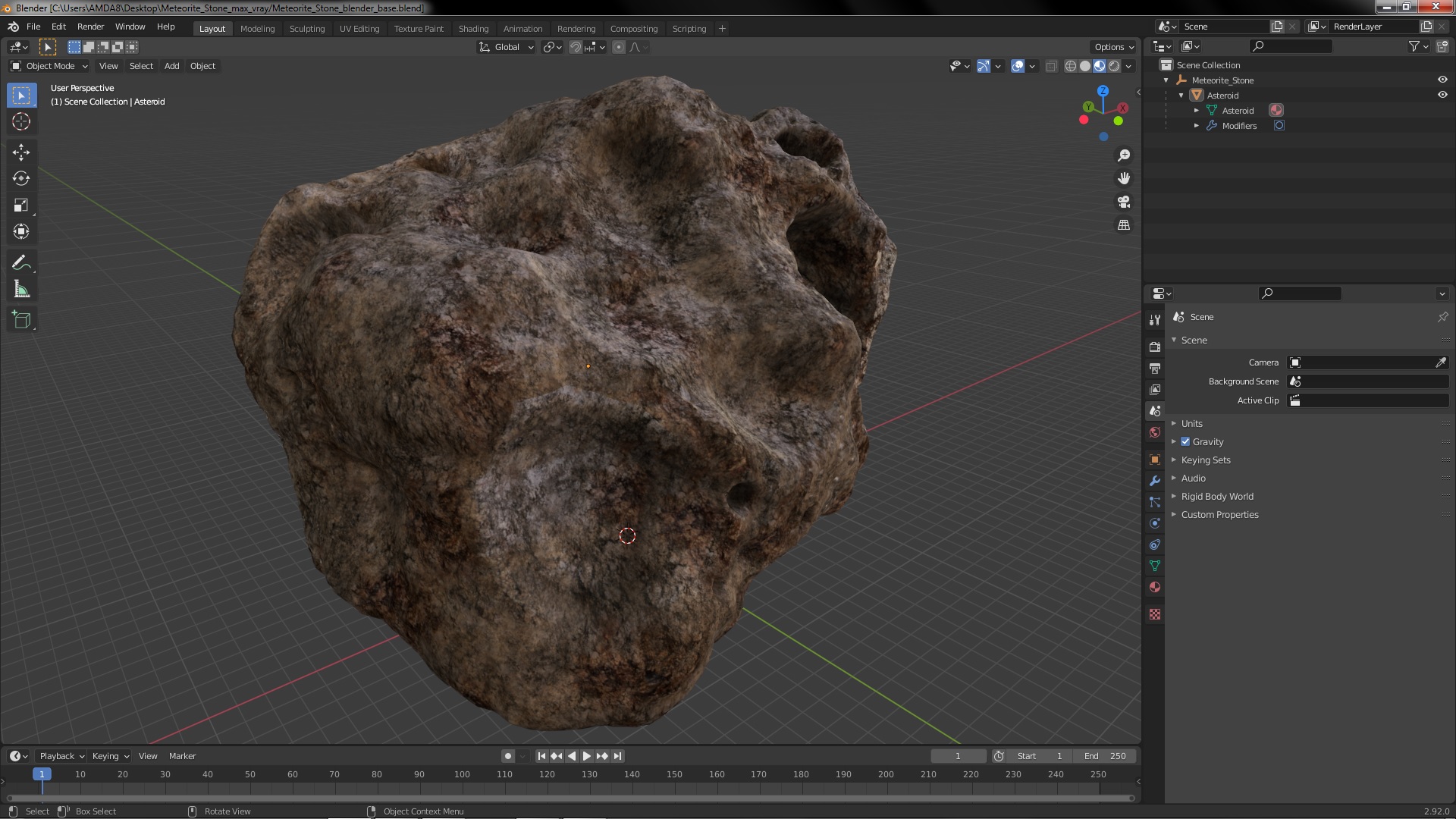
Task: Open World properties tab
Action: pos(1155,432)
